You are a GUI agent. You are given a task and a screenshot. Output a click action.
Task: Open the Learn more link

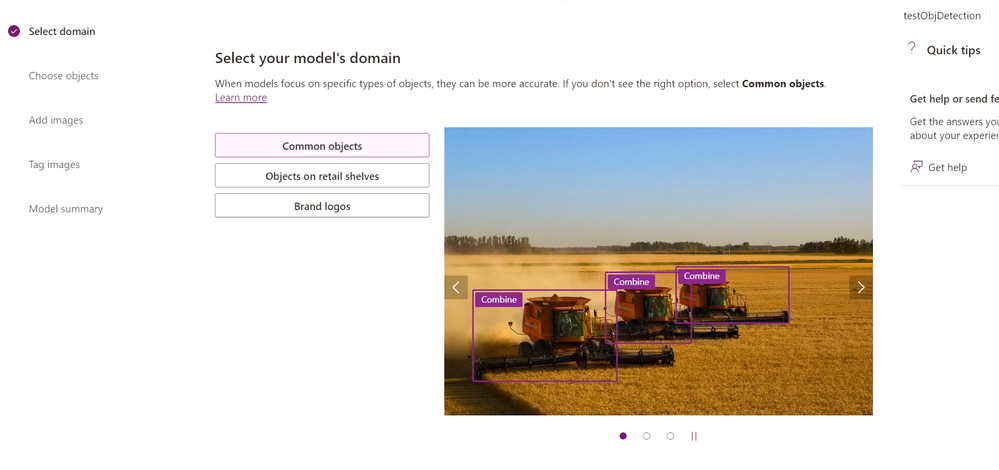(x=241, y=97)
